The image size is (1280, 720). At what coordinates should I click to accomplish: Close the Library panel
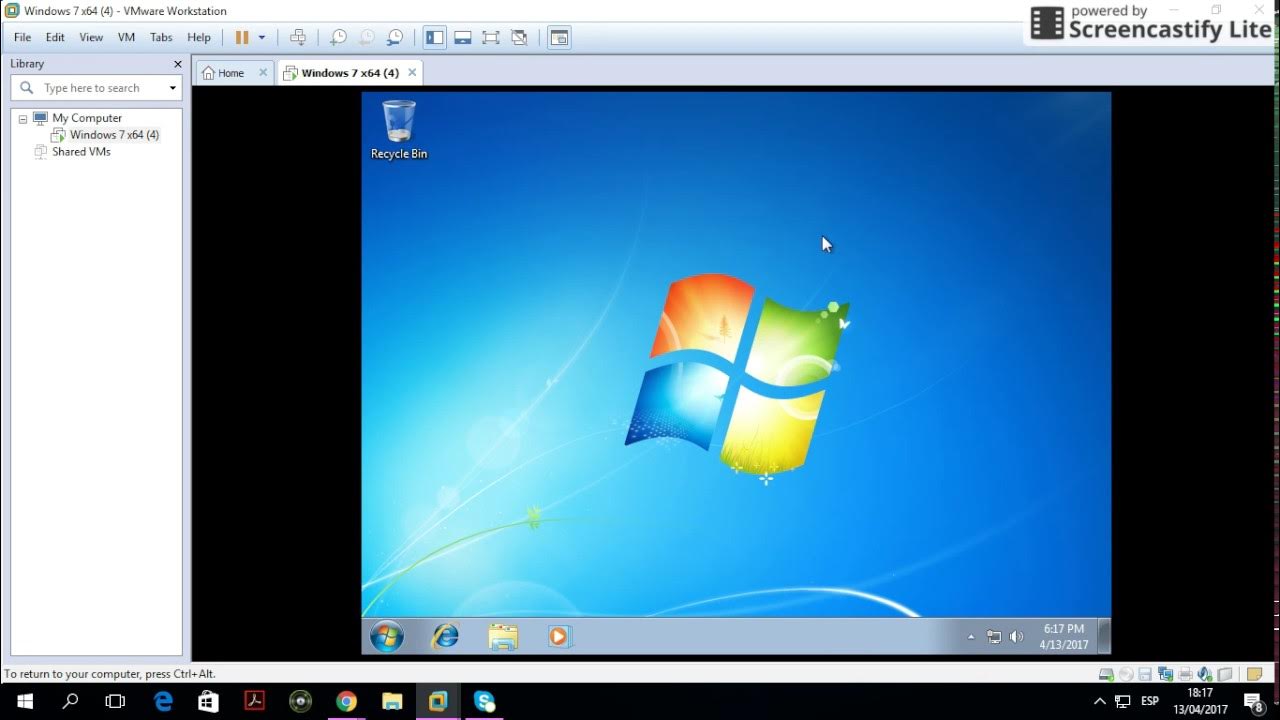tap(178, 64)
